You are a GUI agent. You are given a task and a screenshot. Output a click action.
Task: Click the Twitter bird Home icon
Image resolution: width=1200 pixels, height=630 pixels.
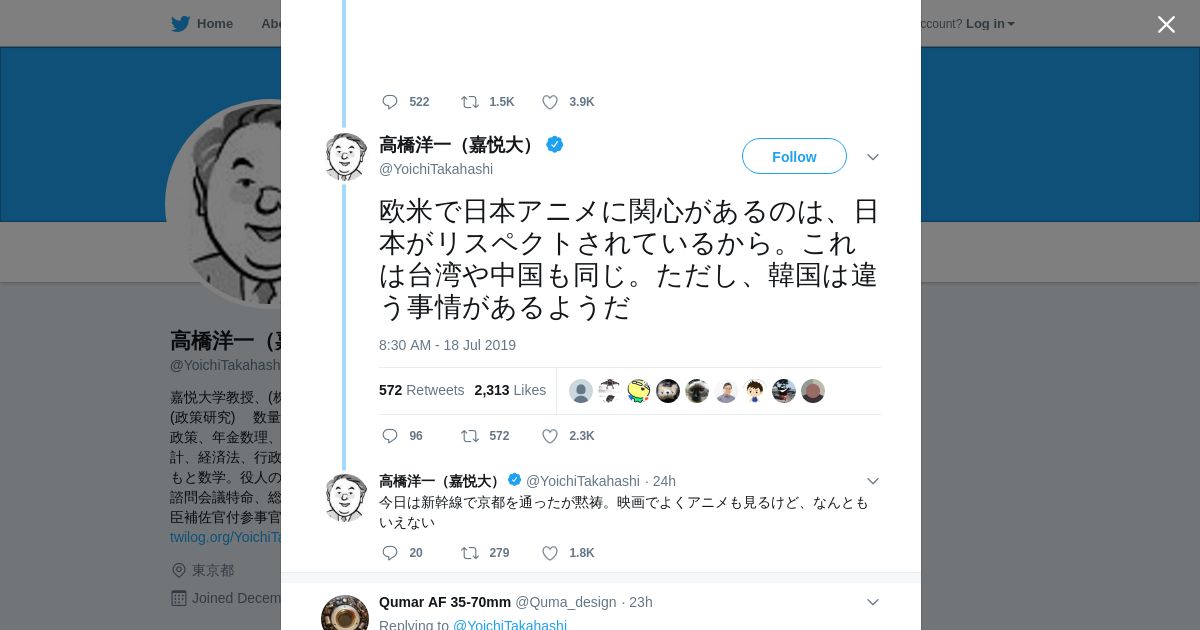coord(180,23)
